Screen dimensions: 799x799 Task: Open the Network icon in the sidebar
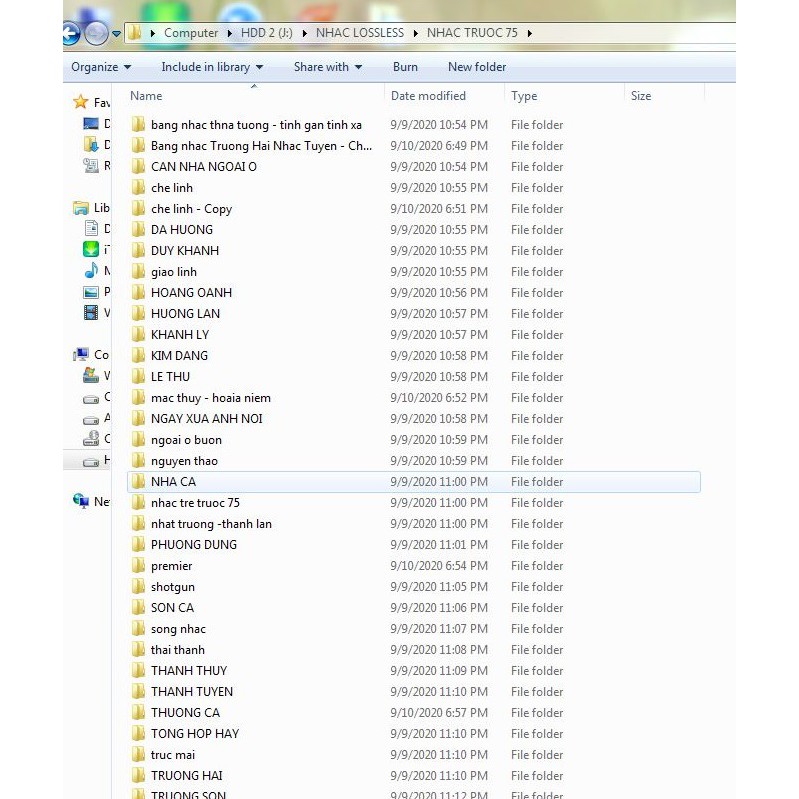pos(81,501)
